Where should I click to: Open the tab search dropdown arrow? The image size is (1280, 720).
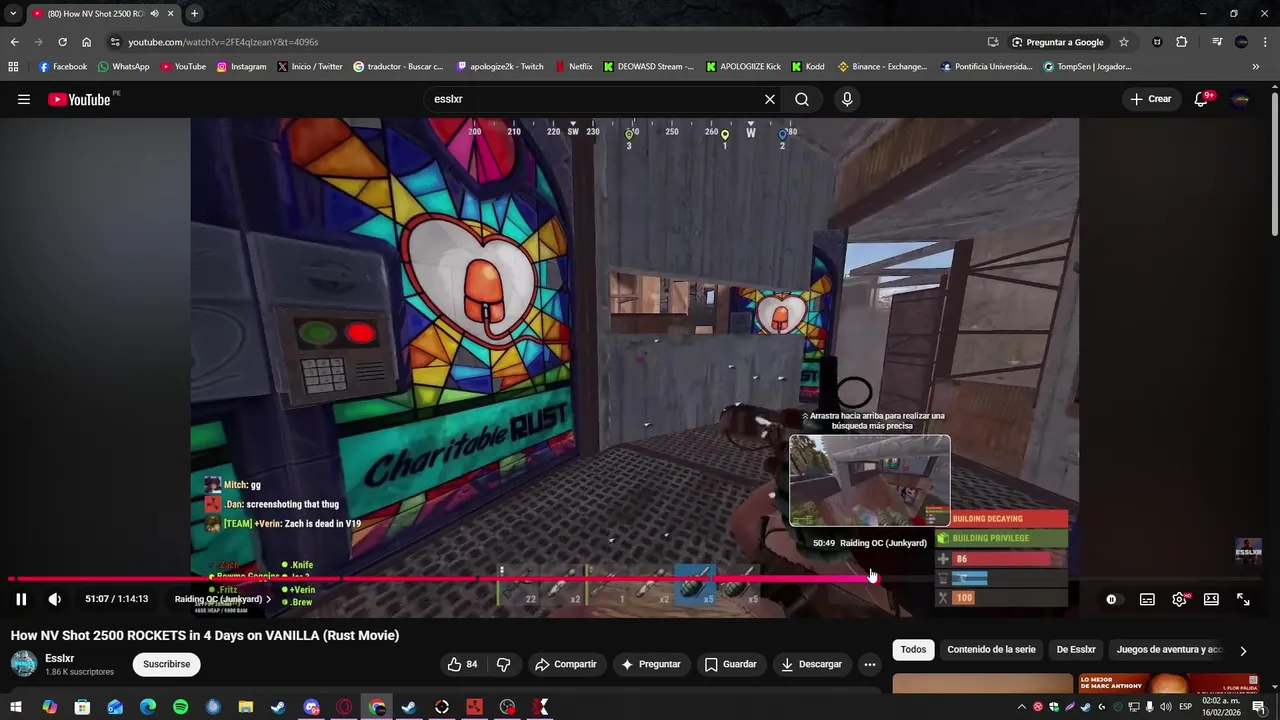pyautogui.click(x=13, y=13)
